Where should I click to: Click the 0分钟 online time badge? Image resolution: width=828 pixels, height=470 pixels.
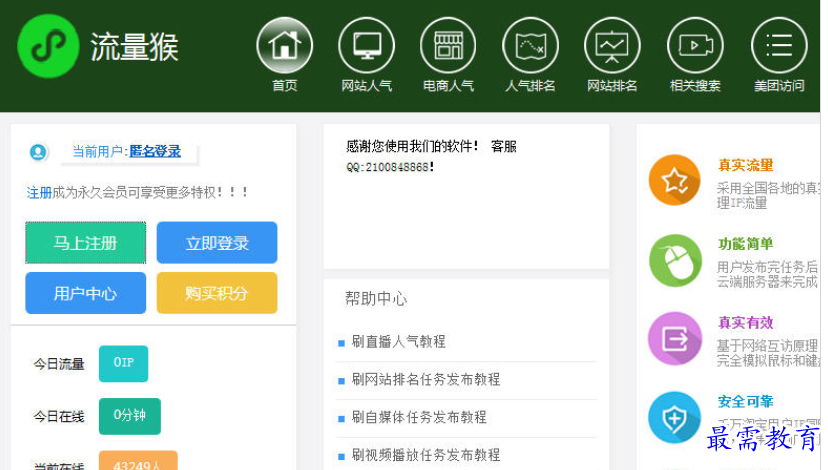pyautogui.click(x=130, y=416)
